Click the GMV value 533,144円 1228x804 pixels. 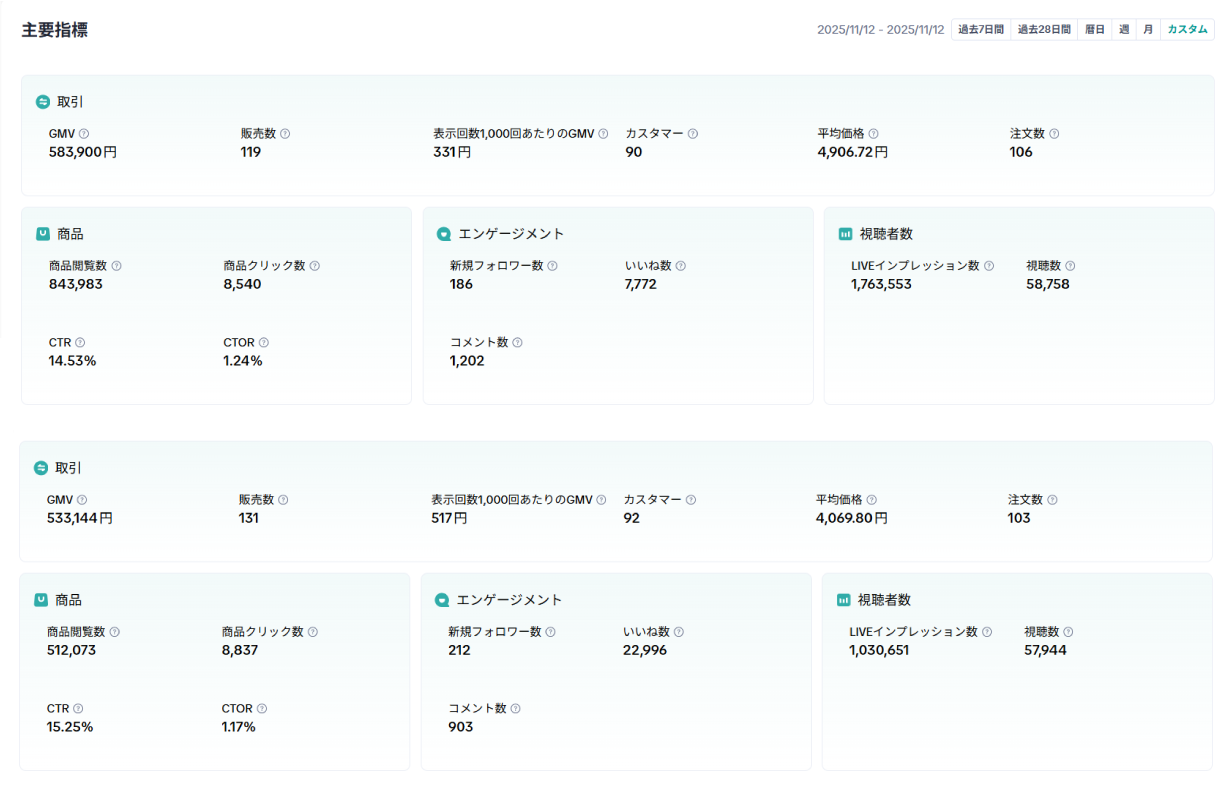(79, 518)
